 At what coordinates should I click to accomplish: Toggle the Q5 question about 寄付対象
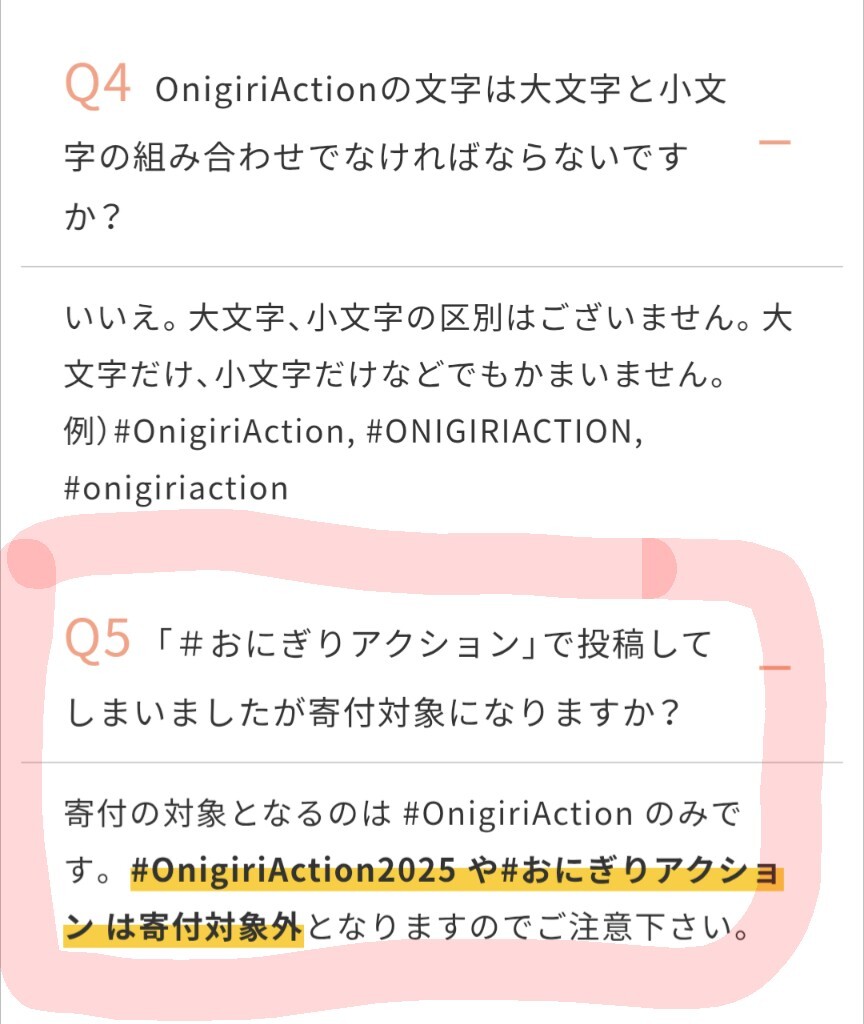pos(400,676)
